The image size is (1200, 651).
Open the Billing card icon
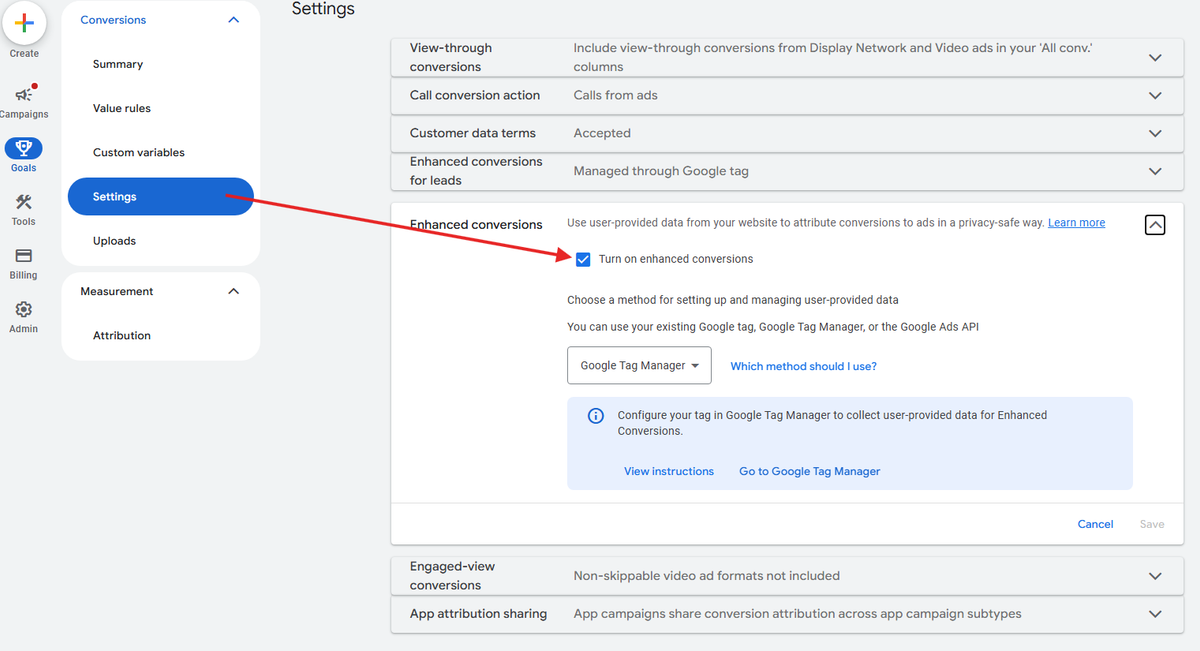point(24,256)
